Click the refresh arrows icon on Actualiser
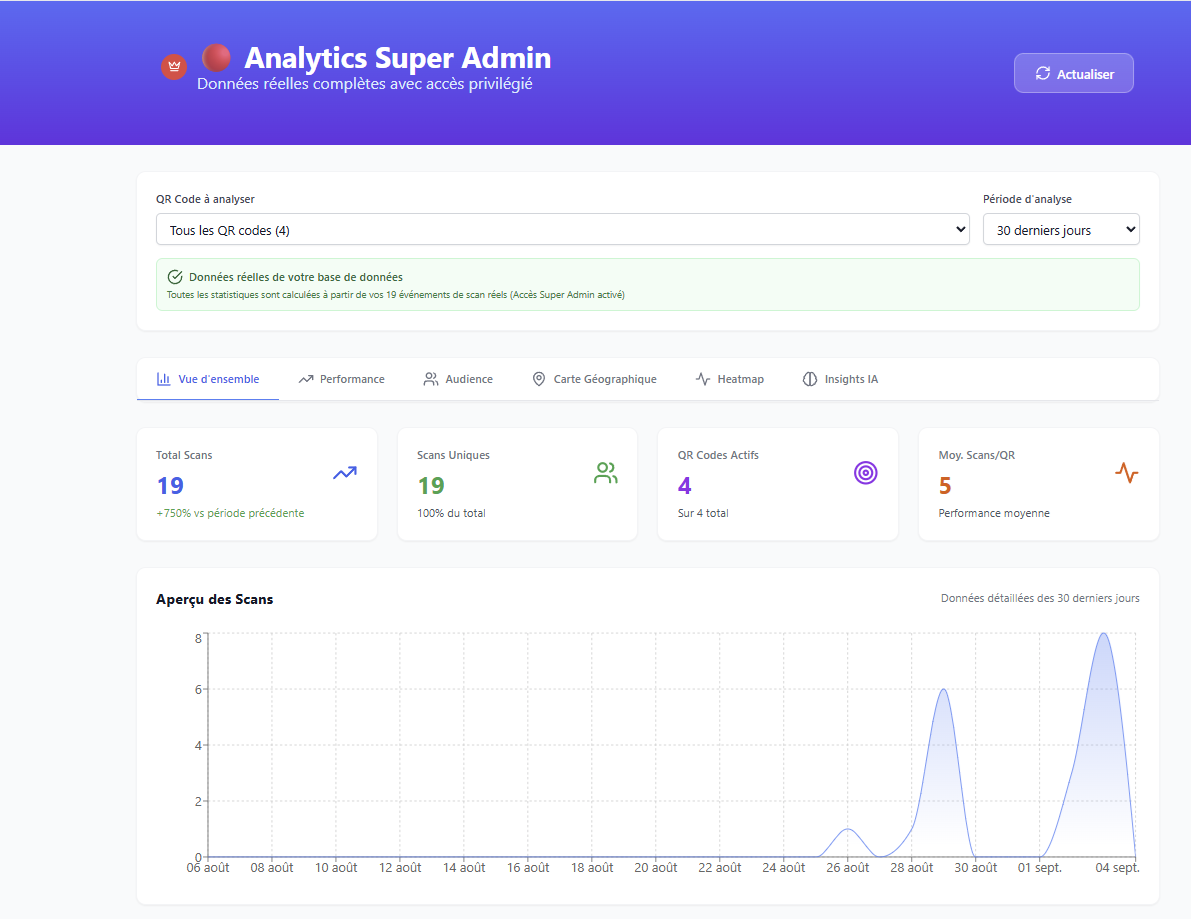Viewport: 1191px width, 919px height. pos(1043,73)
